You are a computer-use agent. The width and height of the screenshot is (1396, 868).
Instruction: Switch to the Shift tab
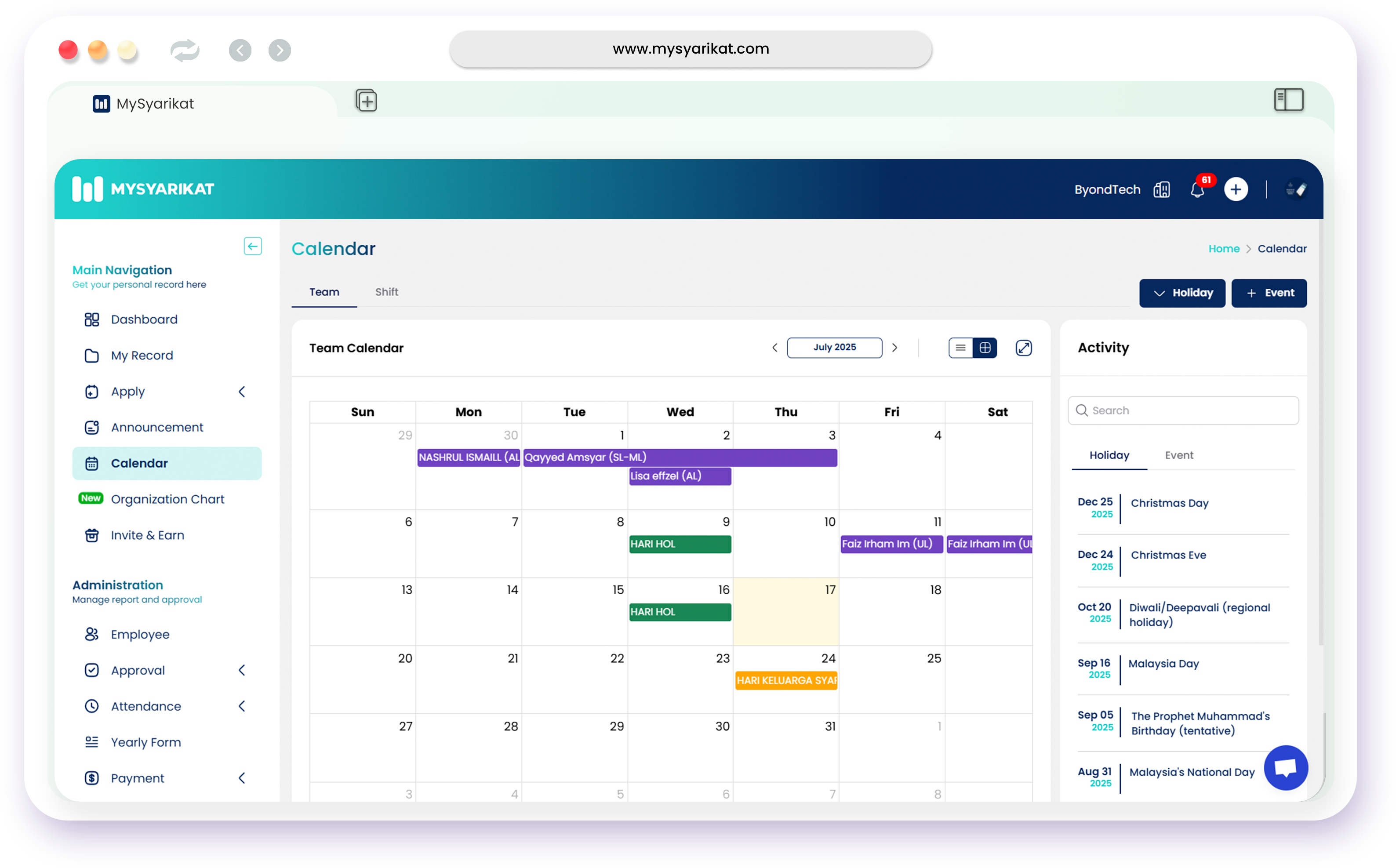click(x=387, y=292)
